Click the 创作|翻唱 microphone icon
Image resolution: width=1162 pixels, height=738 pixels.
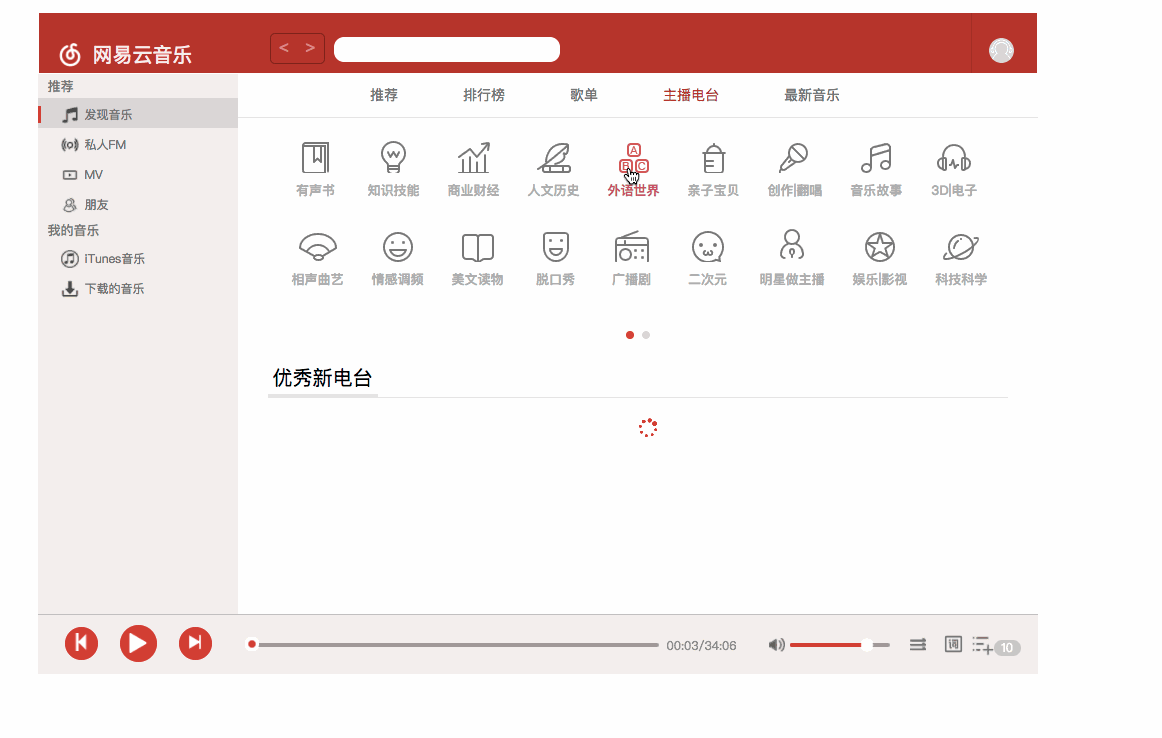tap(794, 159)
